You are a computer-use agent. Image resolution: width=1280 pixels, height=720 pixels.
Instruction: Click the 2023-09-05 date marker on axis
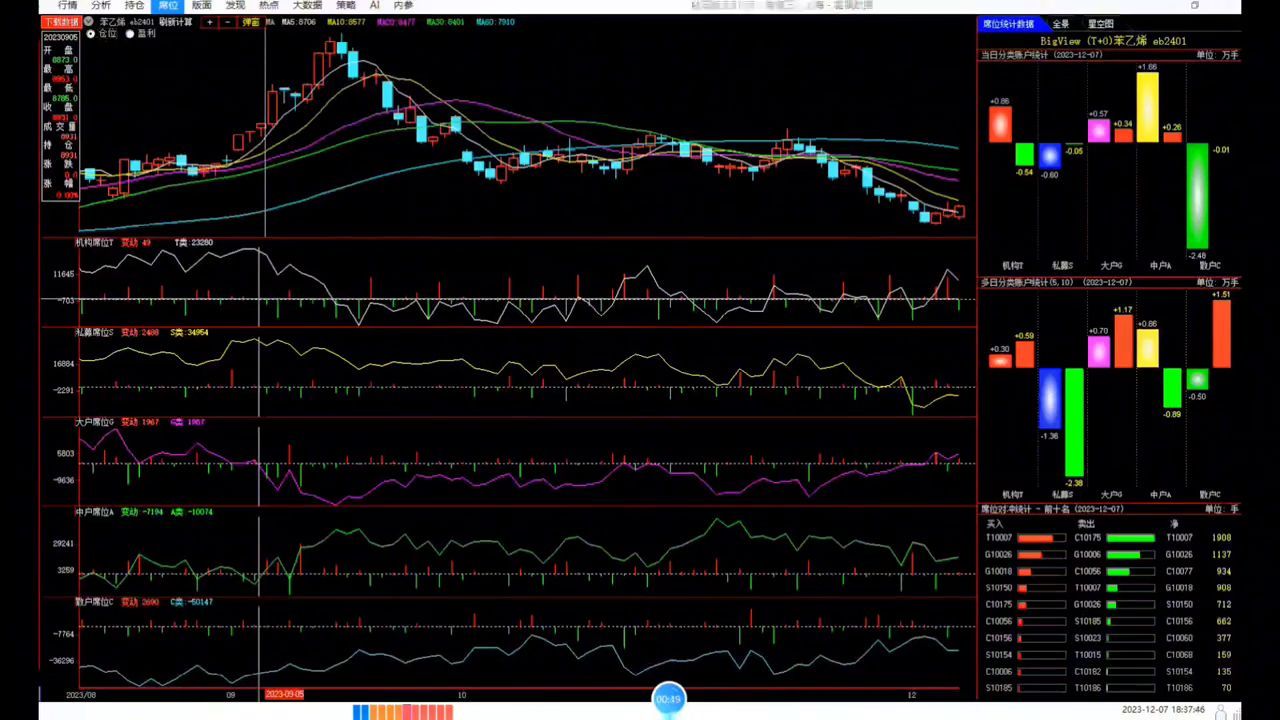284,694
